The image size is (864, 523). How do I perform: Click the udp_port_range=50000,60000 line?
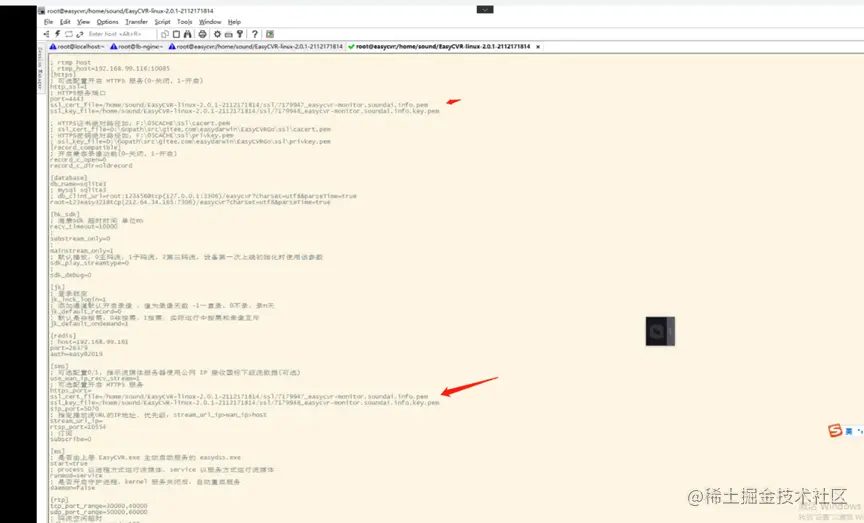click(x=99, y=512)
